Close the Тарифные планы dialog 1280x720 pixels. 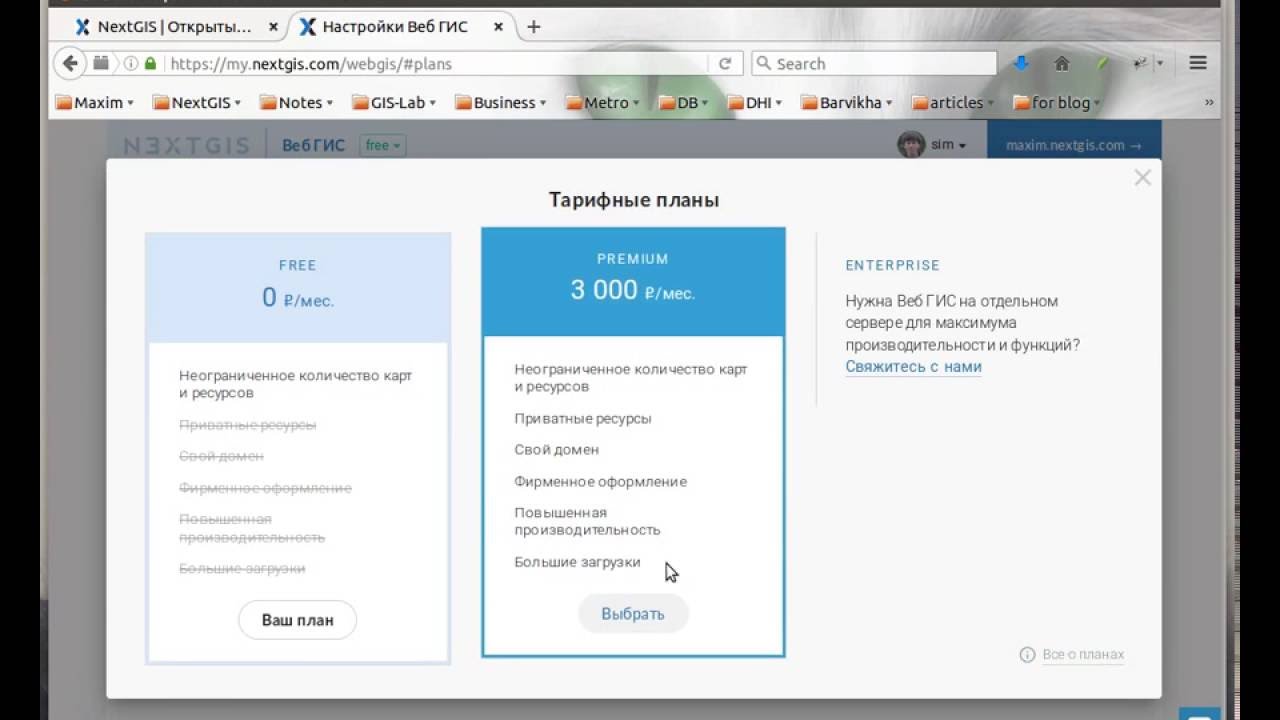pos(1143,178)
